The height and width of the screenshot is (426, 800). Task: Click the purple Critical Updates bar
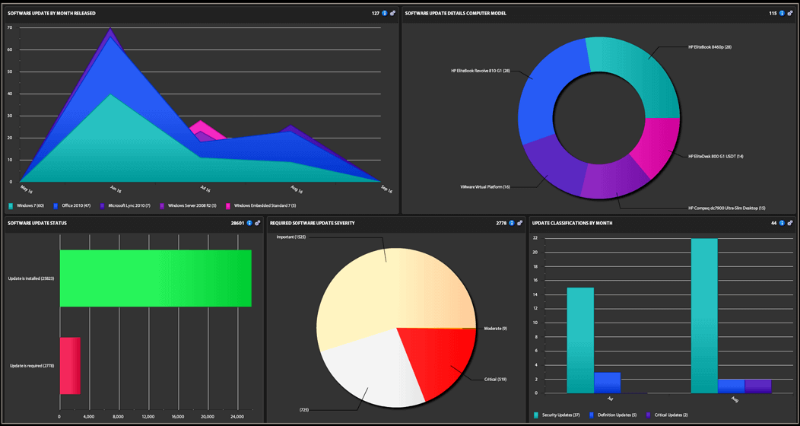758,386
